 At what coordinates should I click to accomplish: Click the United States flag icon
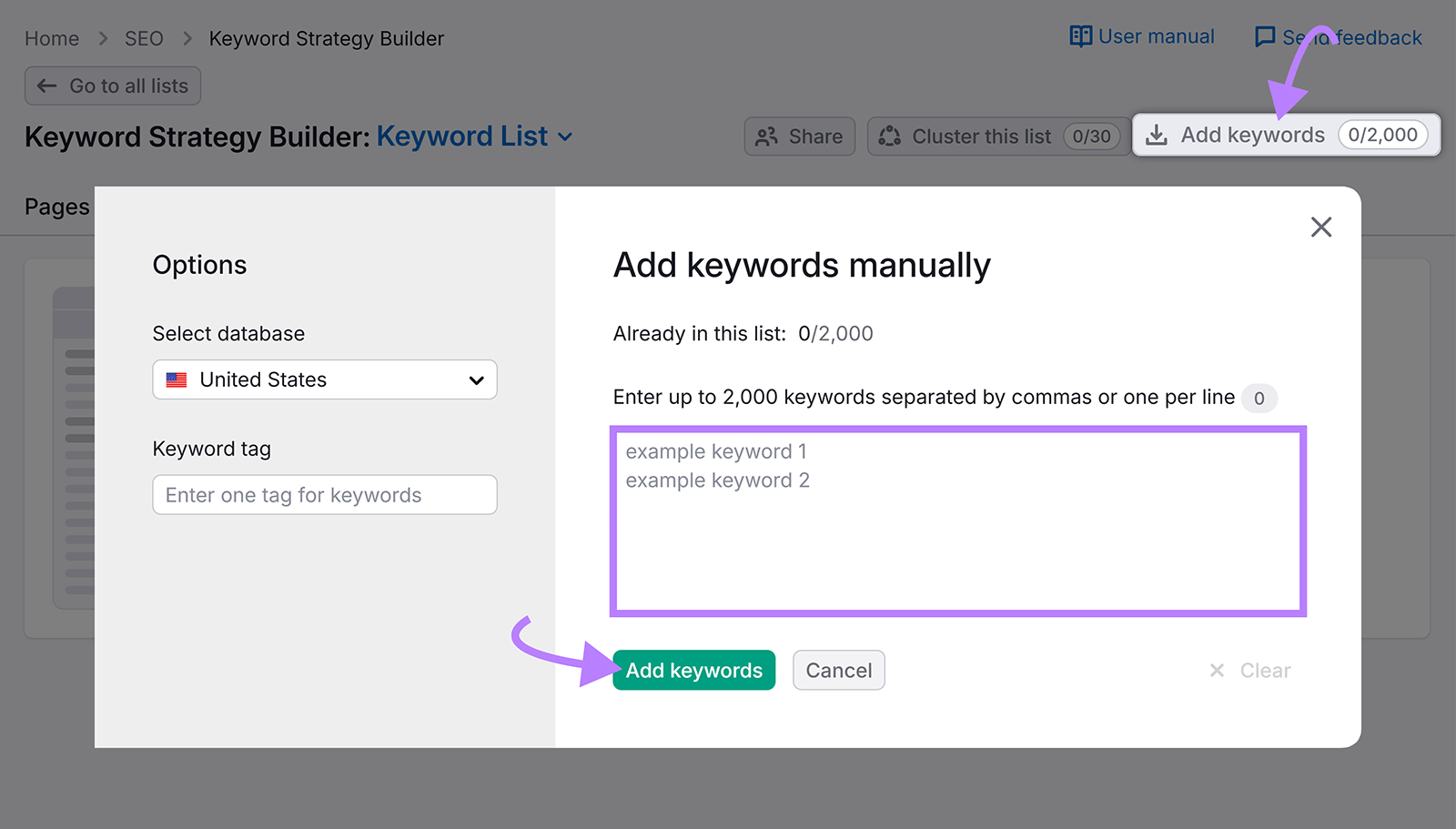[178, 379]
